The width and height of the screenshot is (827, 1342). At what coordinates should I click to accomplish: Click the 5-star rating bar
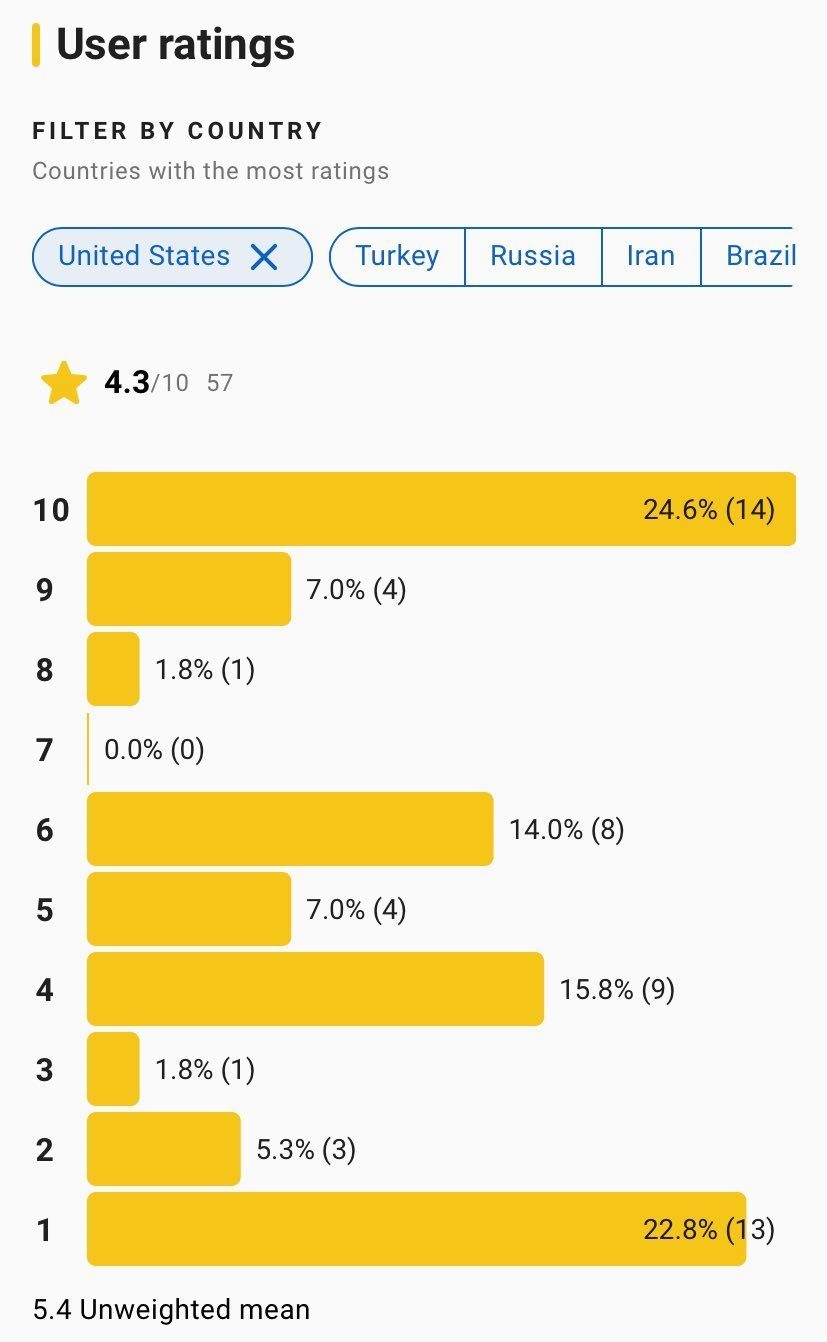189,909
